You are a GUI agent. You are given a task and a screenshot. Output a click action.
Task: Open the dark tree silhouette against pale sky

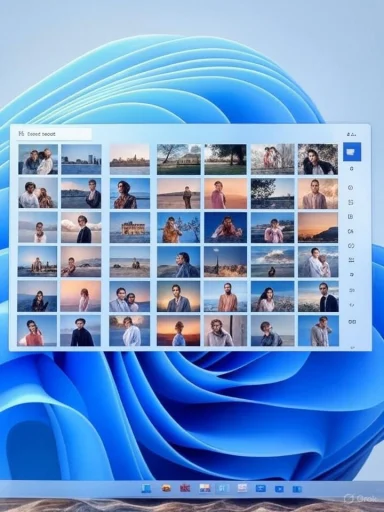click(x=273, y=193)
